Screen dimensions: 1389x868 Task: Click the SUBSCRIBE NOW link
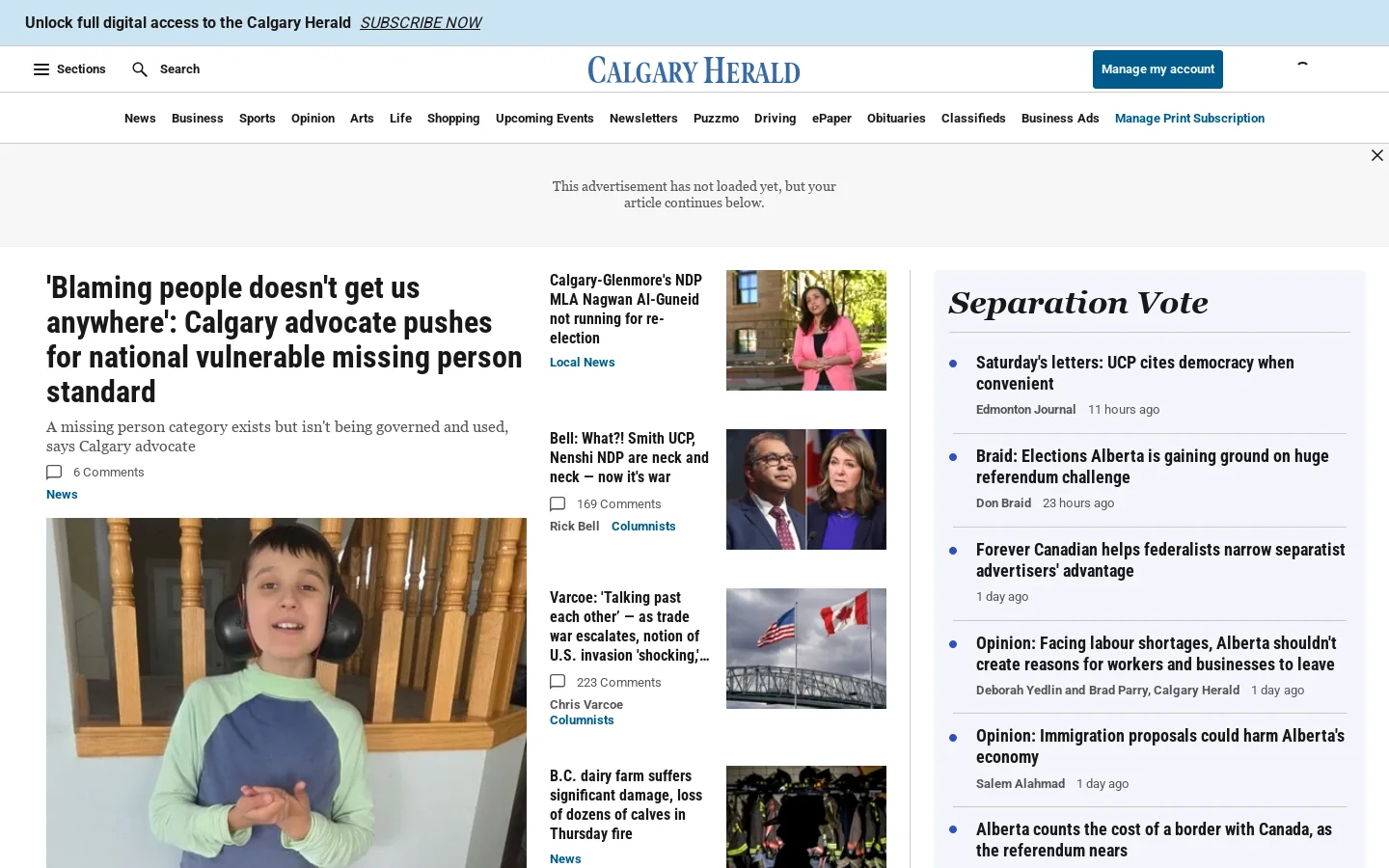(x=421, y=23)
